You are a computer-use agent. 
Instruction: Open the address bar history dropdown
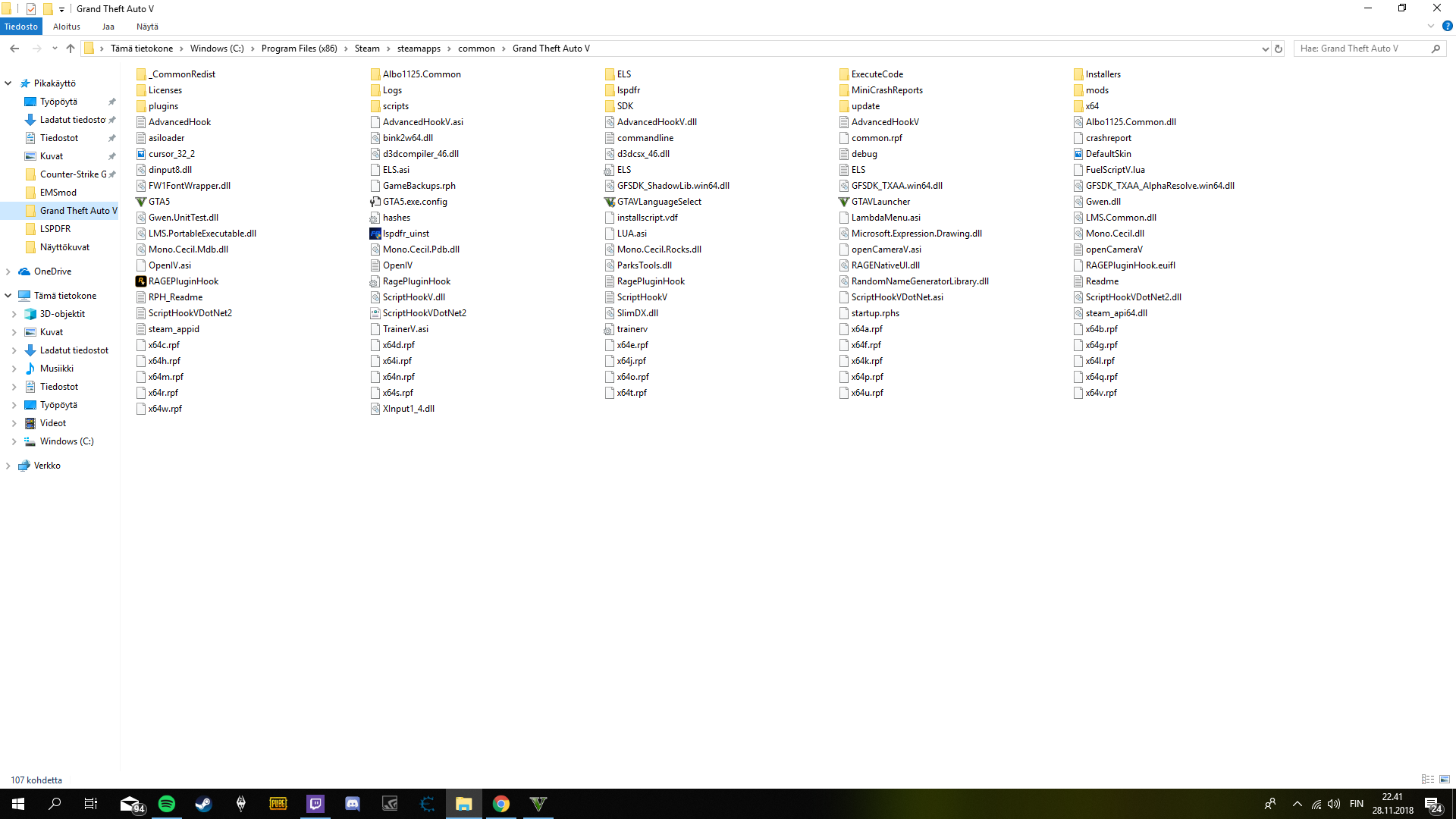click(1265, 49)
